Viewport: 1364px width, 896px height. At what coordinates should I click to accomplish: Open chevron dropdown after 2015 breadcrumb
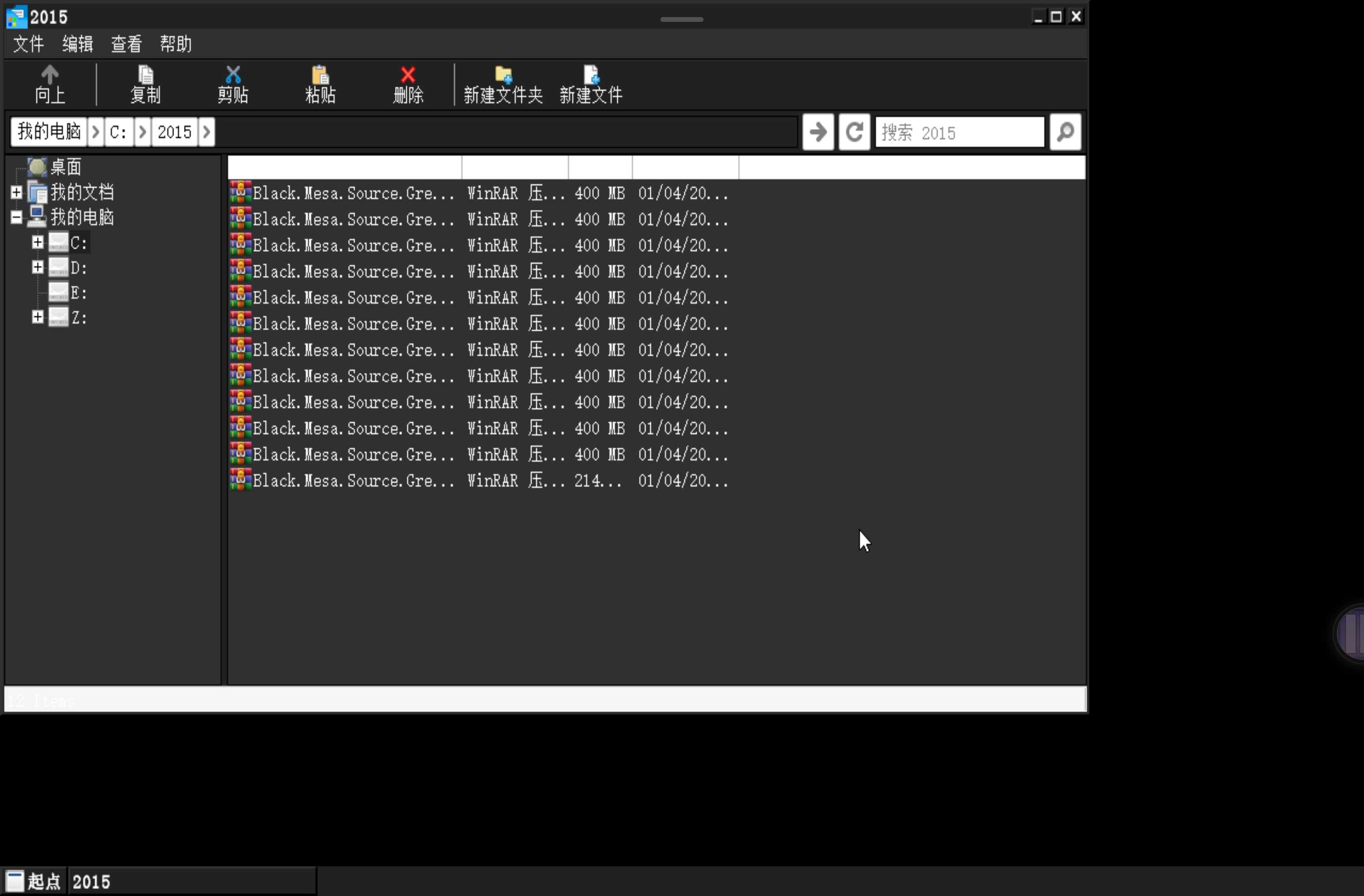(207, 132)
